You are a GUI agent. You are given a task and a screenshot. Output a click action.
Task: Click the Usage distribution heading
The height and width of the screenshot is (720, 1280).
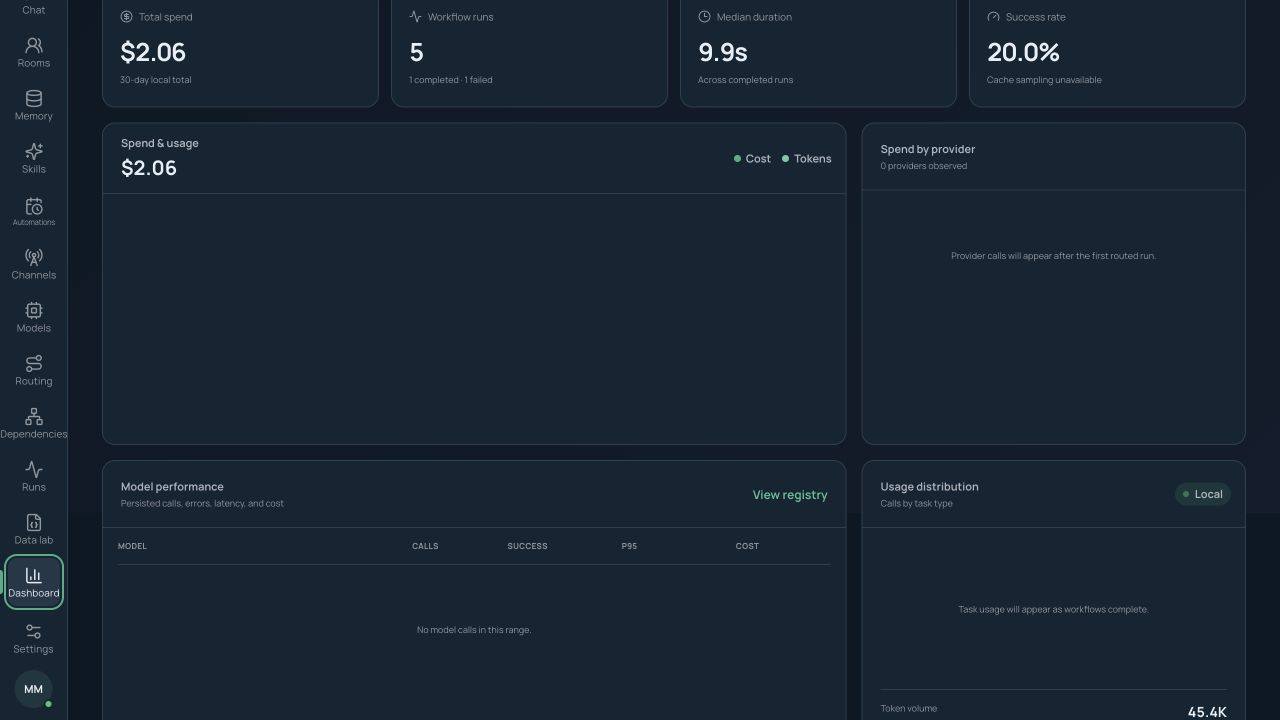tap(929, 487)
